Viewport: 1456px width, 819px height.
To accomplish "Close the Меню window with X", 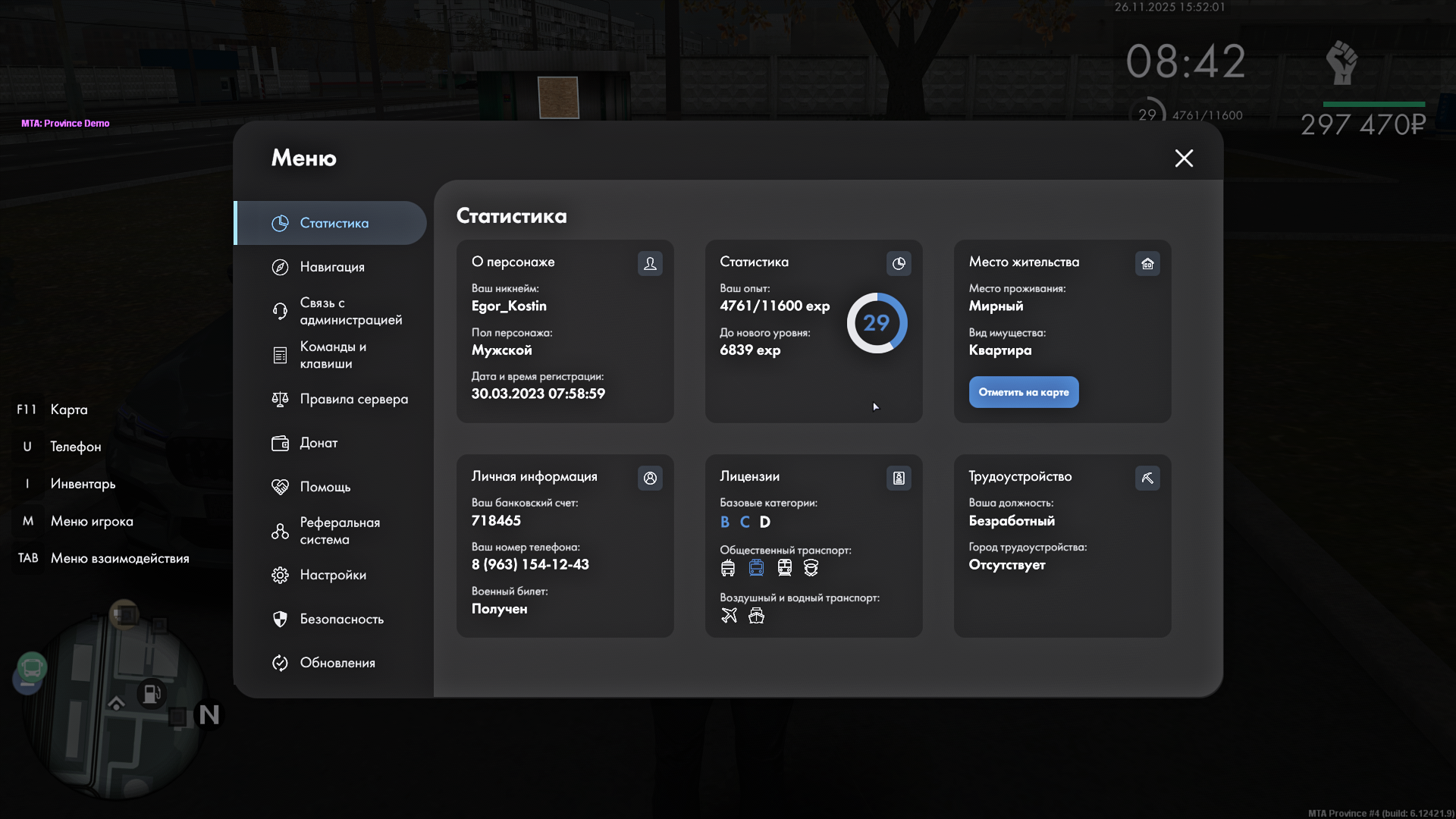I will (x=1184, y=158).
